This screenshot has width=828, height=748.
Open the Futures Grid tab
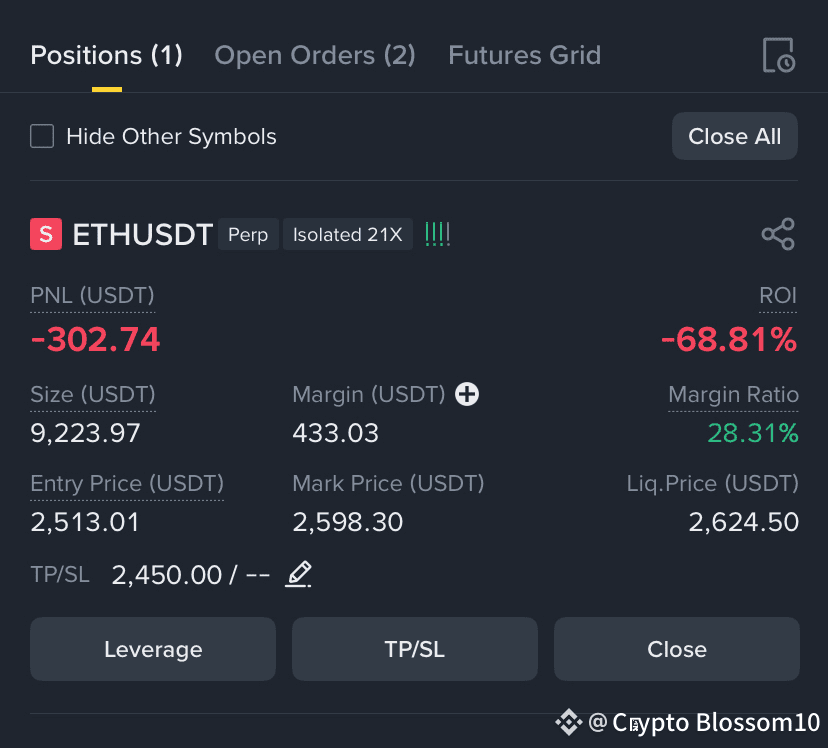(524, 55)
